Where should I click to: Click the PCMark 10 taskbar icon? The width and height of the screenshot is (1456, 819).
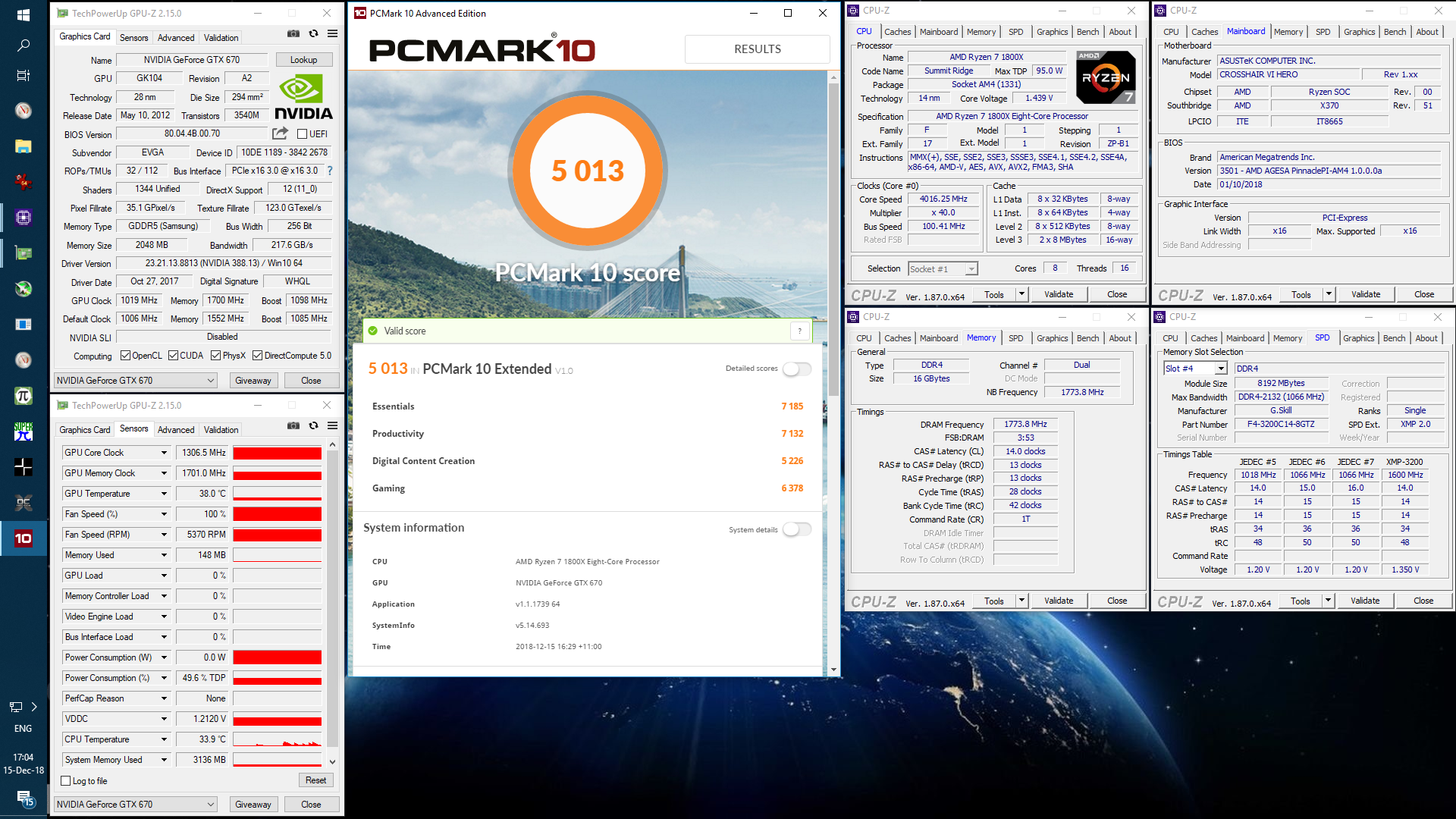click(x=23, y=538)
